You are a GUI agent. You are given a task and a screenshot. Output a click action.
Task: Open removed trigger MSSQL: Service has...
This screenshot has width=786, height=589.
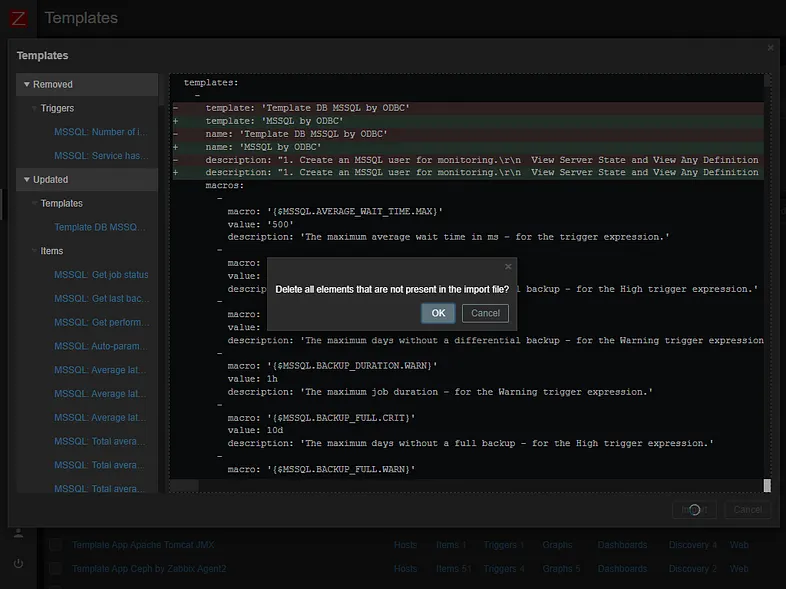click(101, 156)
